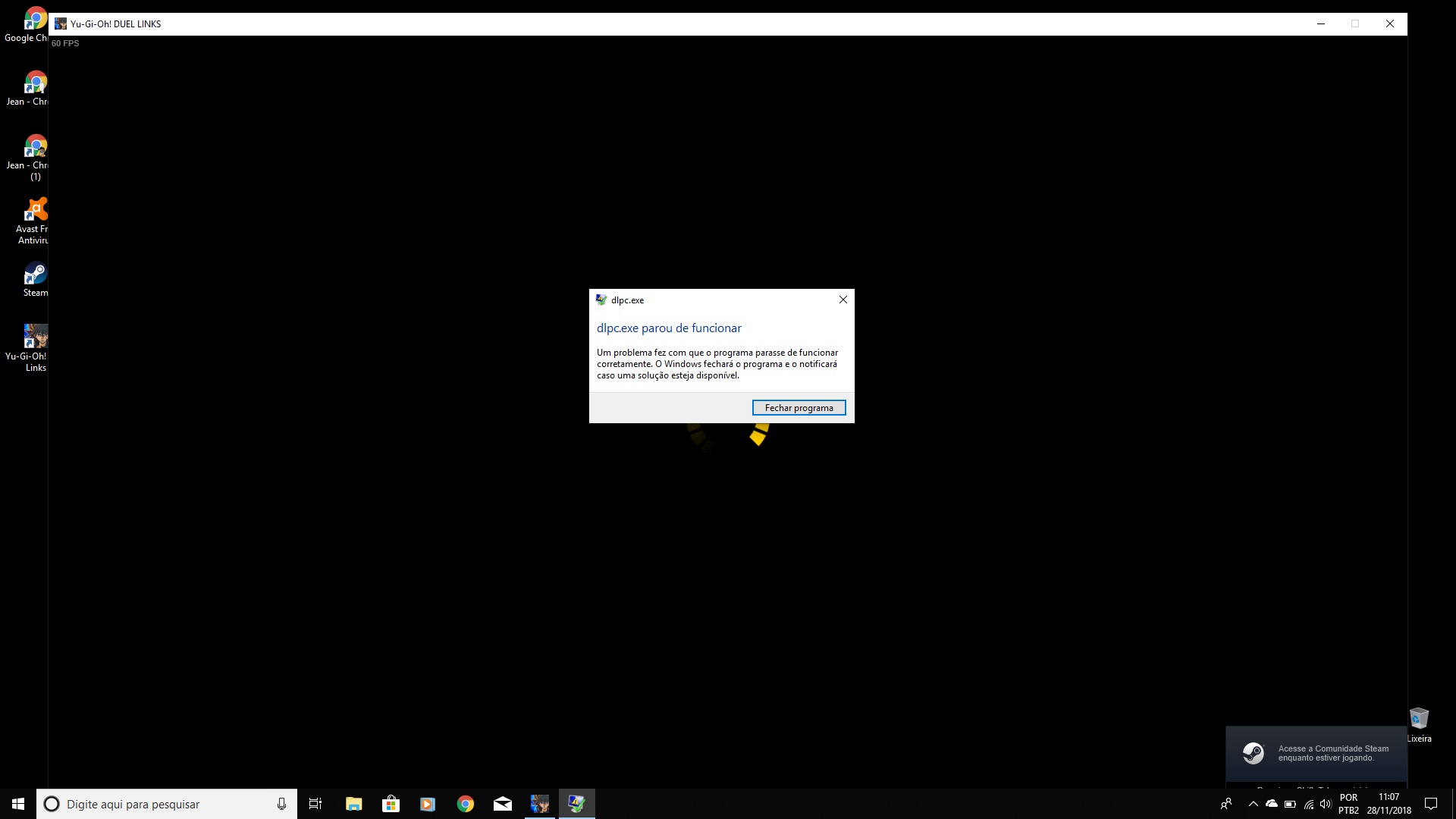
Task: Switch to Yu-Gi-Oh! Duel Links taskbar item
Action: [x=540, y=804]
